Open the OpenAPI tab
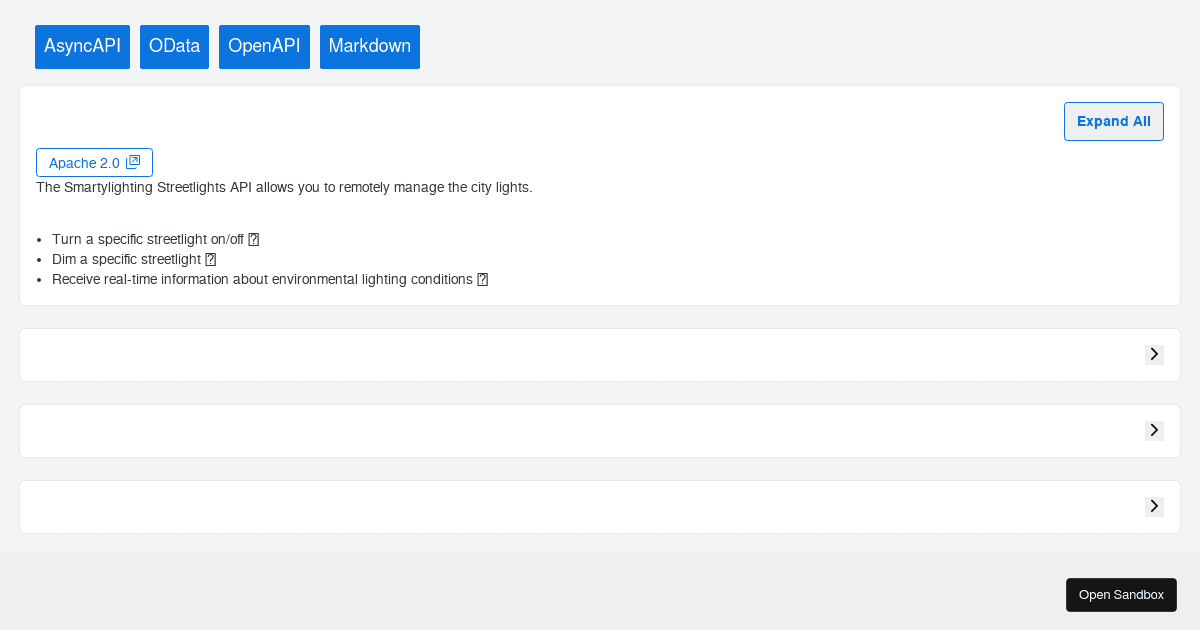The width and height of the screenshot is (1200, 630). (264, 47)
